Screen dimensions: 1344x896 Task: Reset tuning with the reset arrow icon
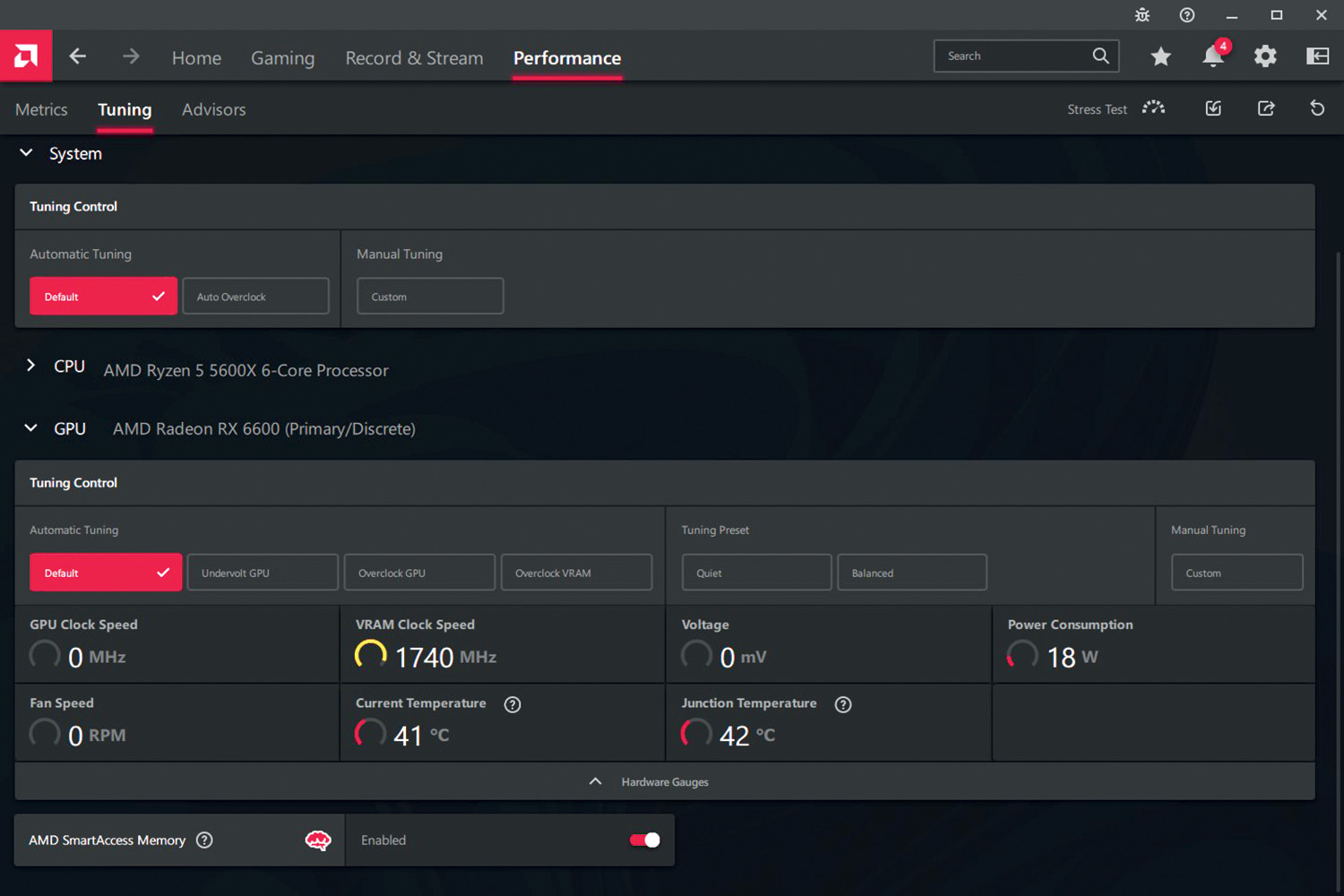(x=1316, y=108)
